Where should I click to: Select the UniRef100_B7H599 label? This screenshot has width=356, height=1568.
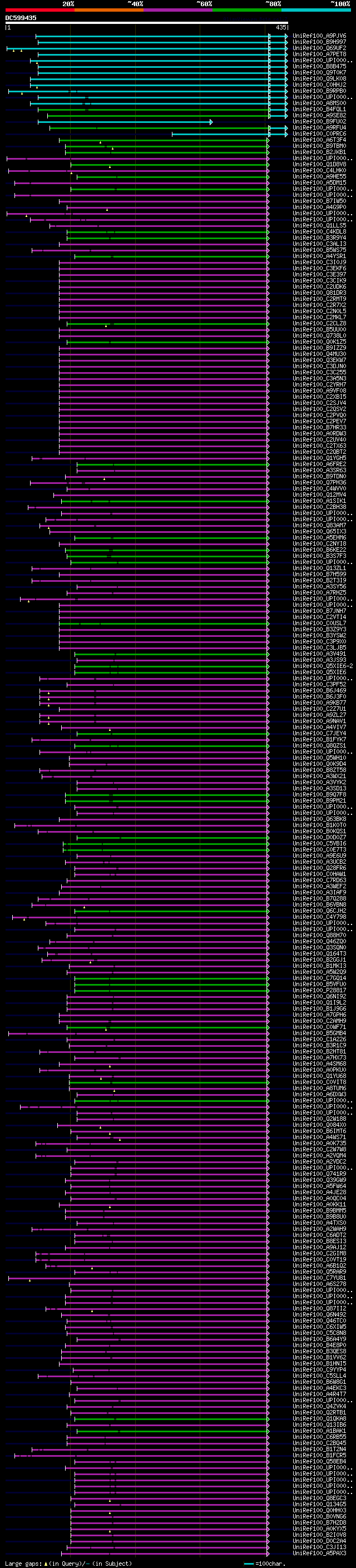[319, 575]
